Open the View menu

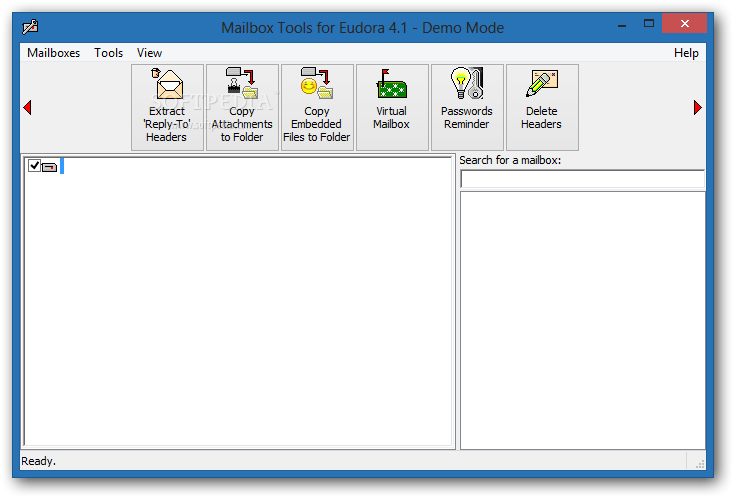point(149,53)
